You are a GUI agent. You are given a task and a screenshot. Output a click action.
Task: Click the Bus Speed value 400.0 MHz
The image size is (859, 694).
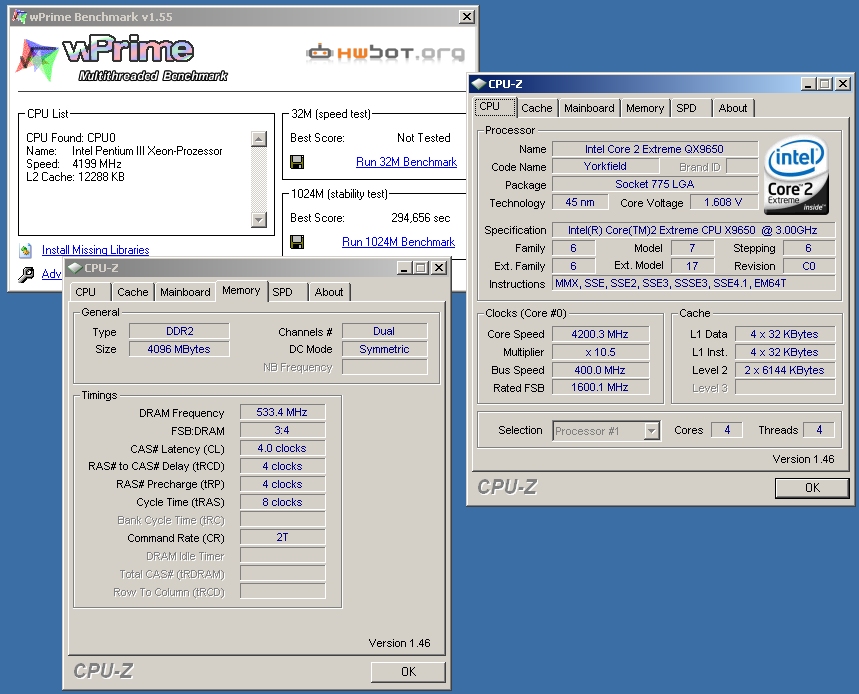click(x=600, y=370)
